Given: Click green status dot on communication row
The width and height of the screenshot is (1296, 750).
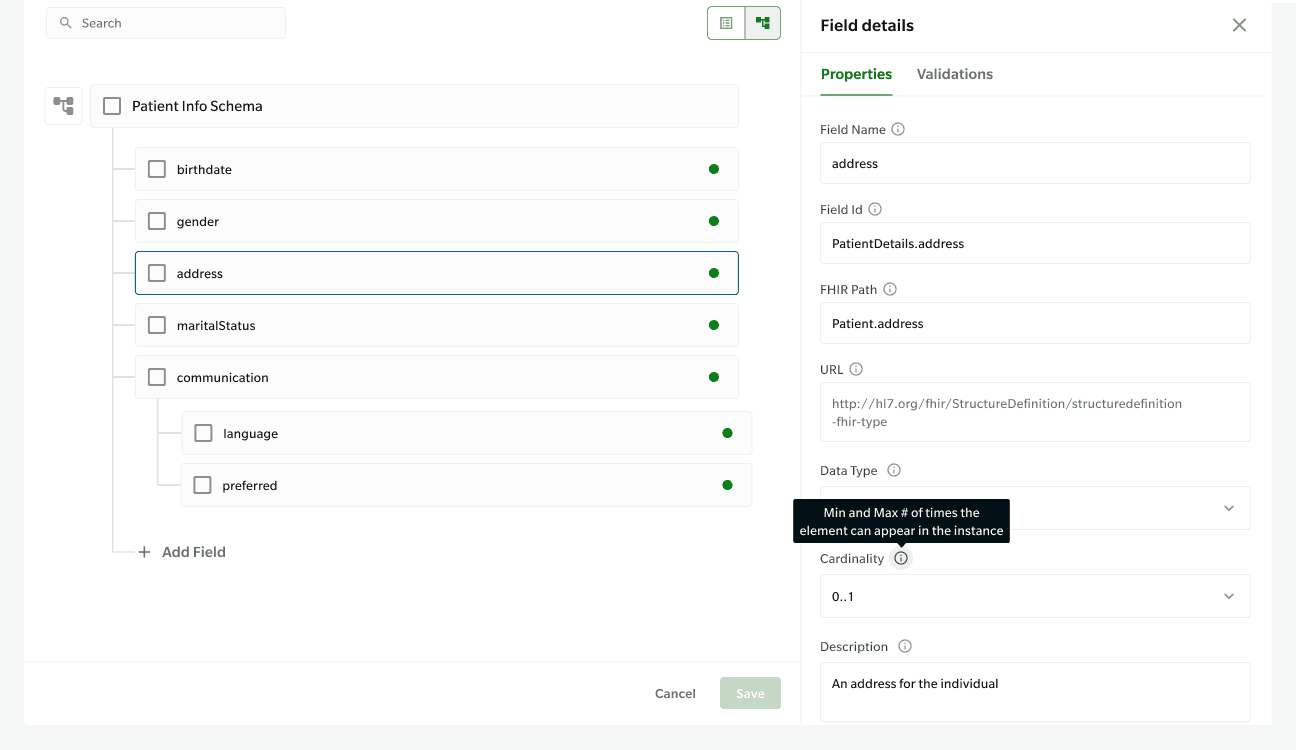Looking at the screenshot, I should click(x=714, y=377).
